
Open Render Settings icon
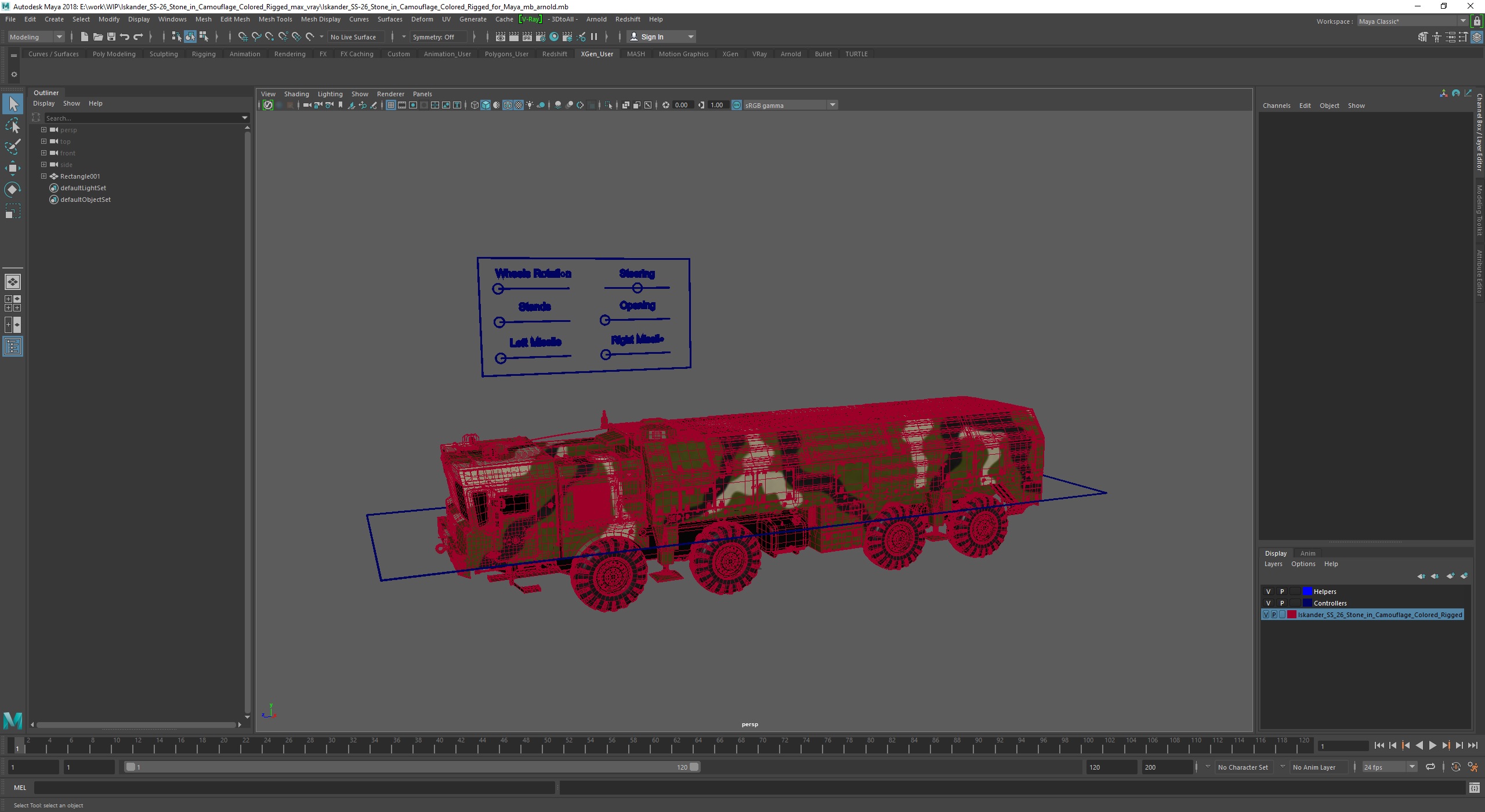pos(540,37)
